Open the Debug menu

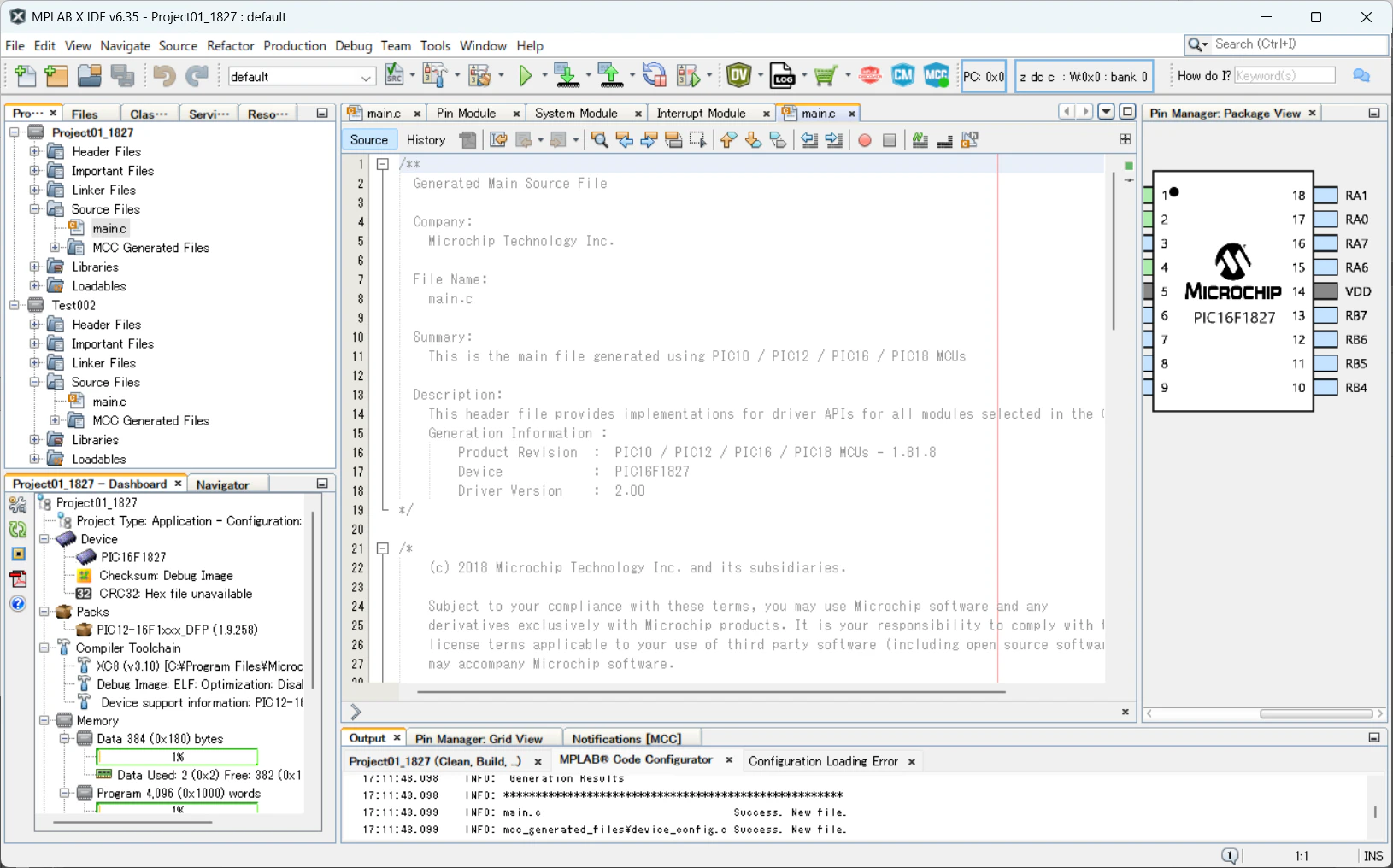(353, 46)
